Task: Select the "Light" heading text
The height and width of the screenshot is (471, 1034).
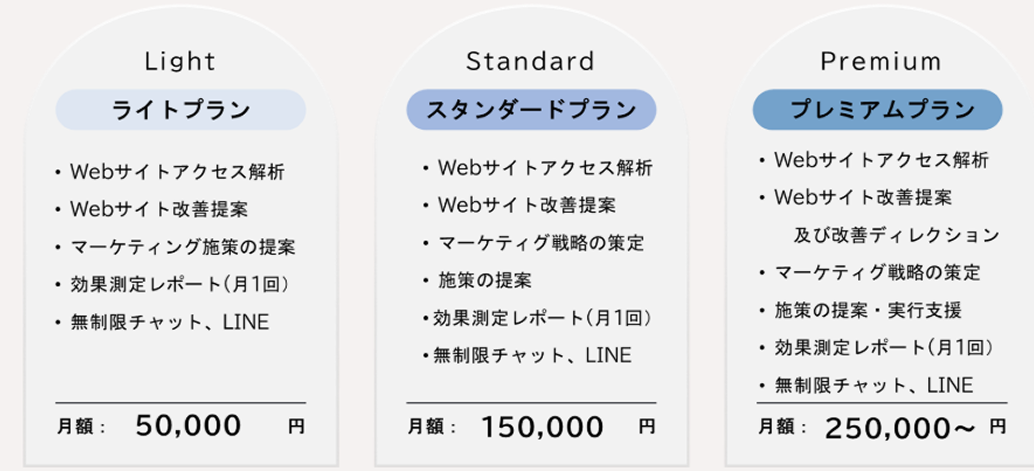Action: click(180, 61)
